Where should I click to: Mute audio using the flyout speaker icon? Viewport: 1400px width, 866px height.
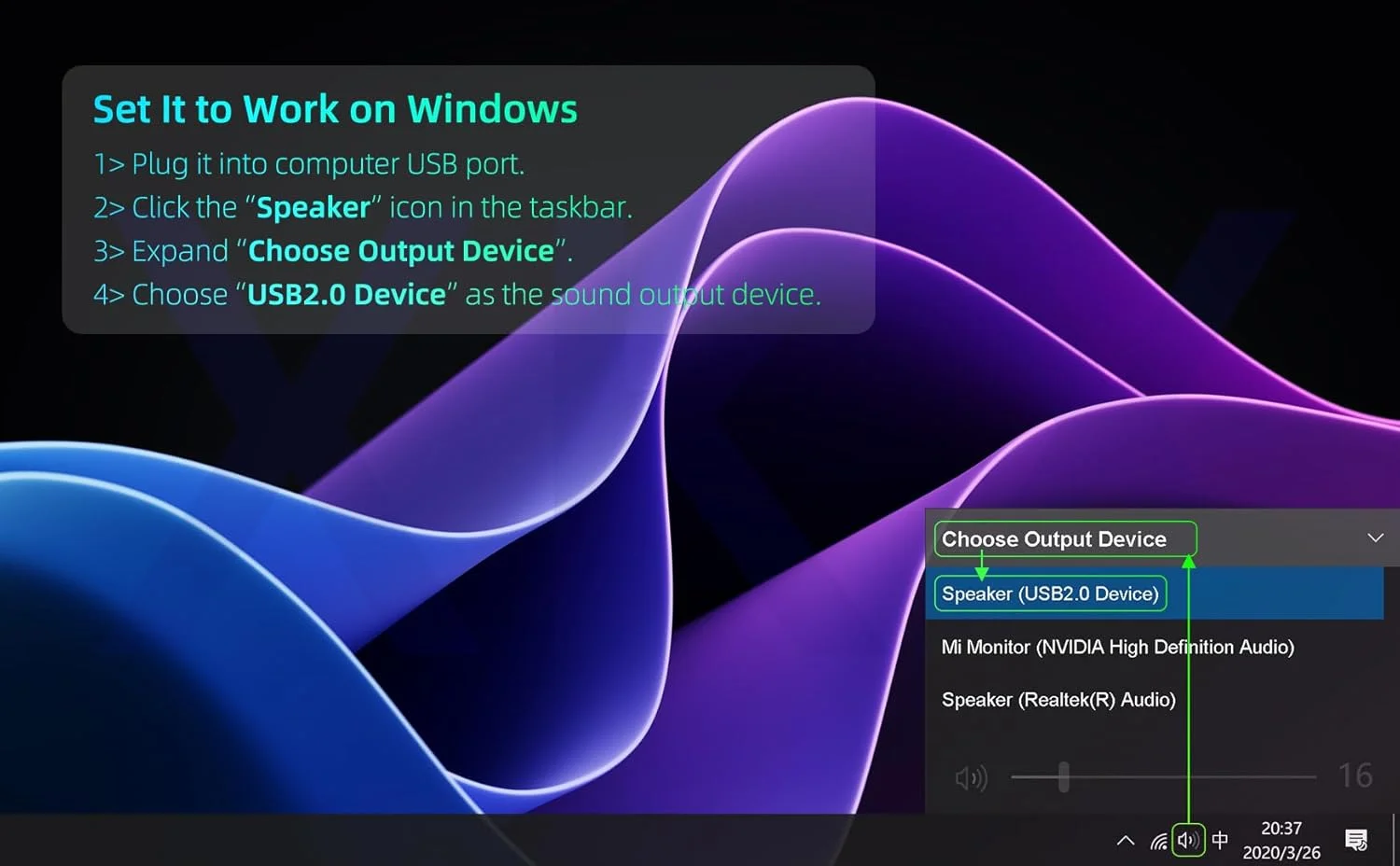[971, 777]
